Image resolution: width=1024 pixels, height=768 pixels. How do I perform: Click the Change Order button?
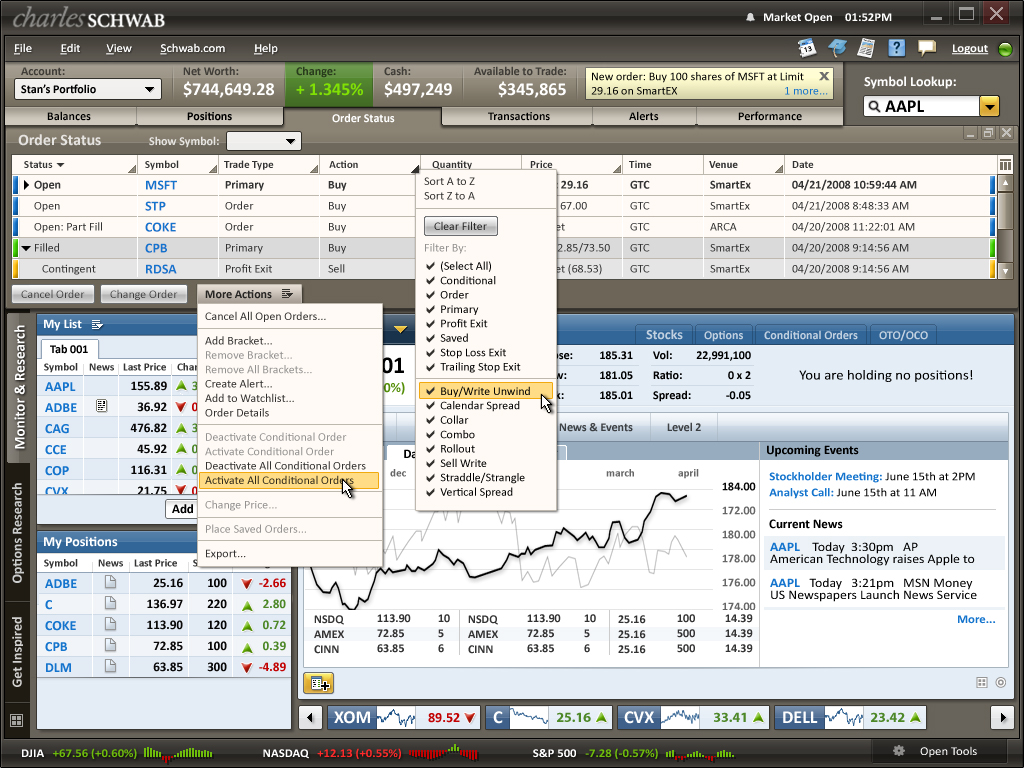coord(143,294)
